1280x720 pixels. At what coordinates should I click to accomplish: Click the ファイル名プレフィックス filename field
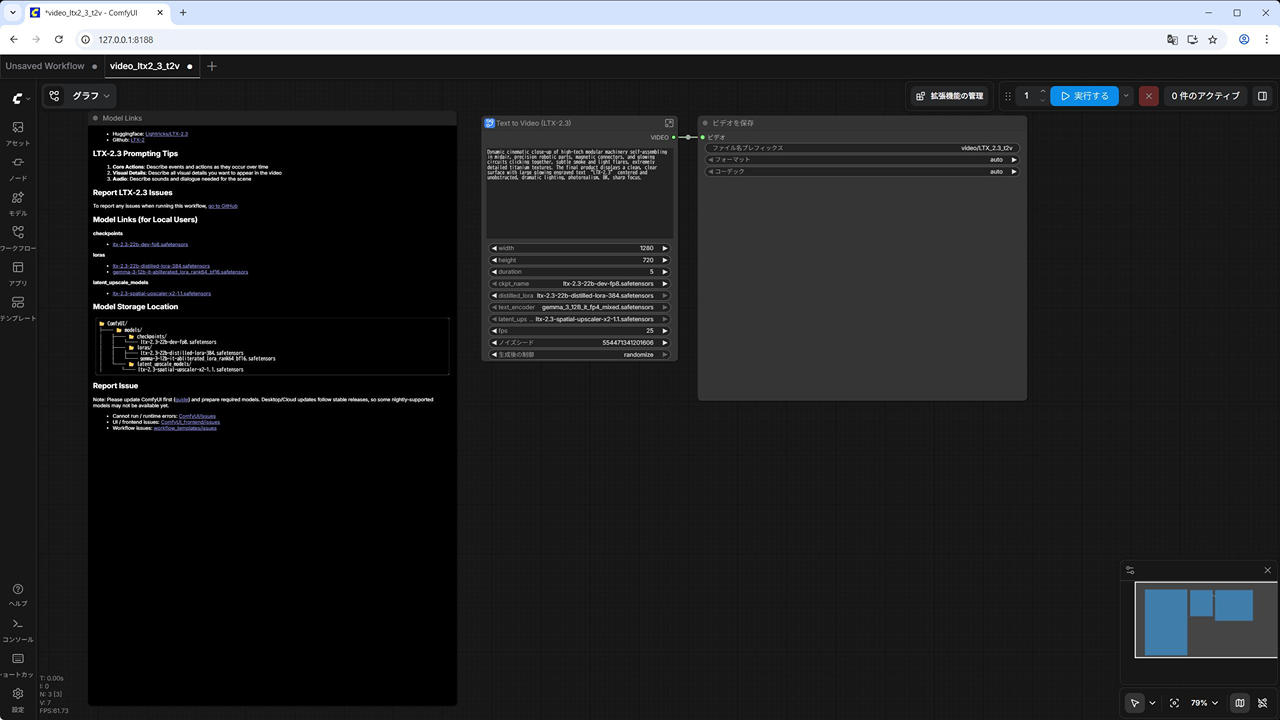point(862,148)
